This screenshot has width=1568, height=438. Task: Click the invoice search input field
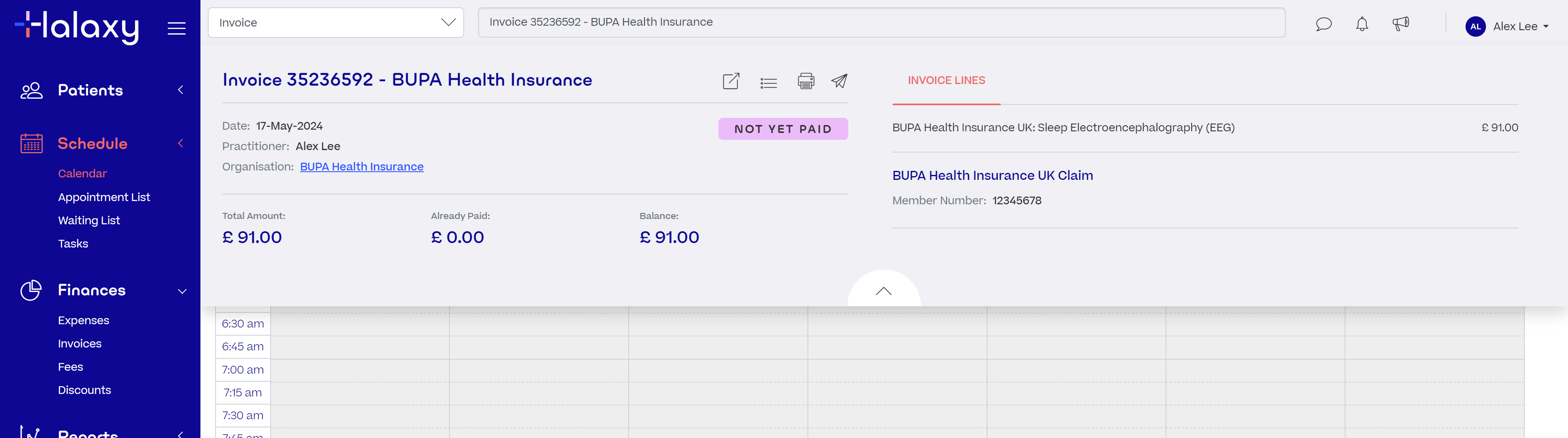click(x=881, y=22)
